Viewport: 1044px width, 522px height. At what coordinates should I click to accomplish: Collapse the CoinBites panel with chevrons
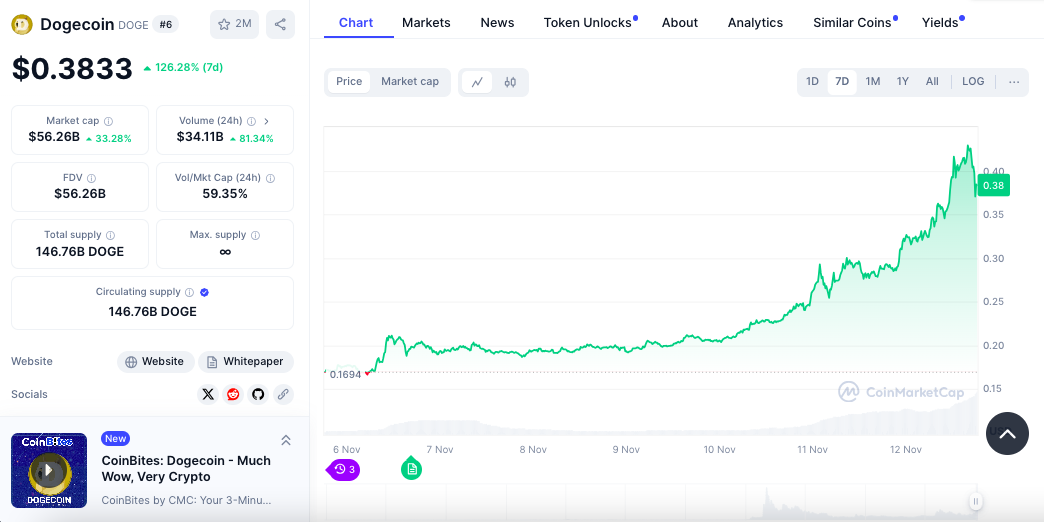click(286, 440)
